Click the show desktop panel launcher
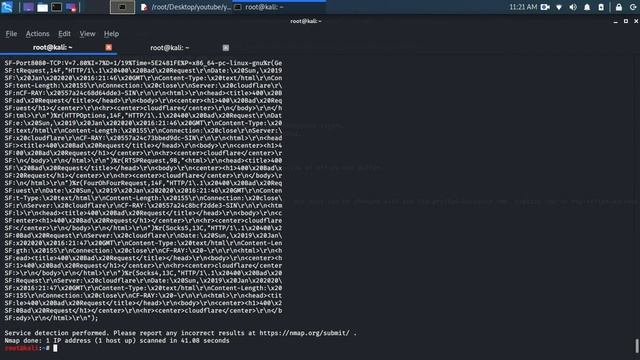 pos(28,7)
